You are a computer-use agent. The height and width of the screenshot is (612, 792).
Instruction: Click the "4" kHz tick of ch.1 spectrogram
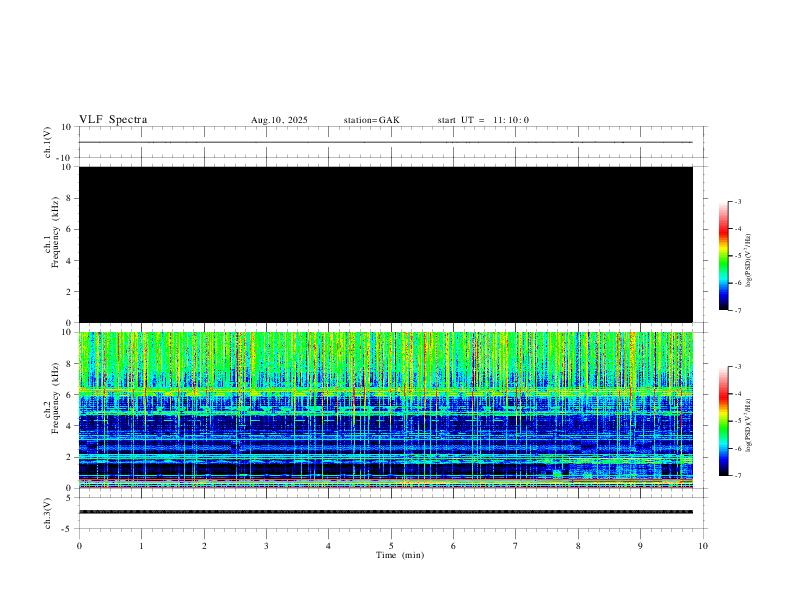(70, 261)
